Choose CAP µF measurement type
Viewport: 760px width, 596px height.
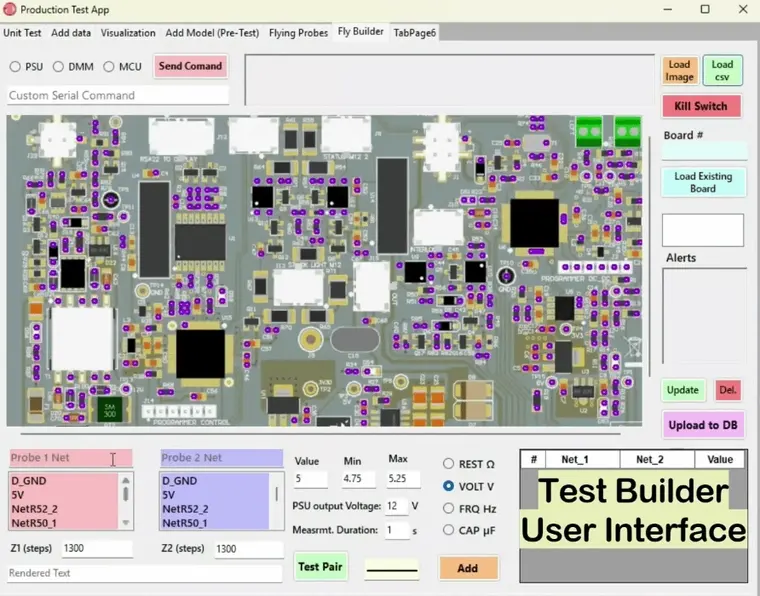coord(448,530)
